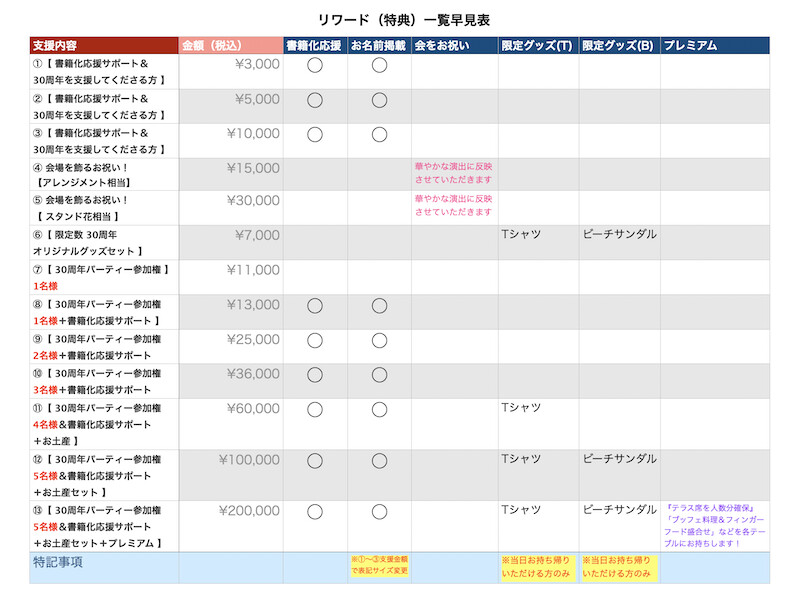Click the 限定グッズ(B) column header
The width and height of the screenshot is (800, 597).
619,45
